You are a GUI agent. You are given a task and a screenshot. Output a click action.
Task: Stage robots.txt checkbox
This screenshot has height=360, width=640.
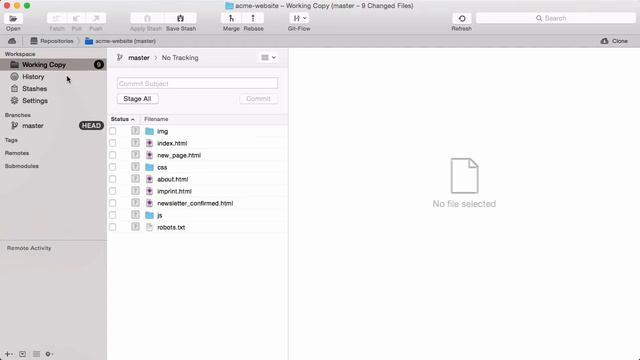coord(113,227)
